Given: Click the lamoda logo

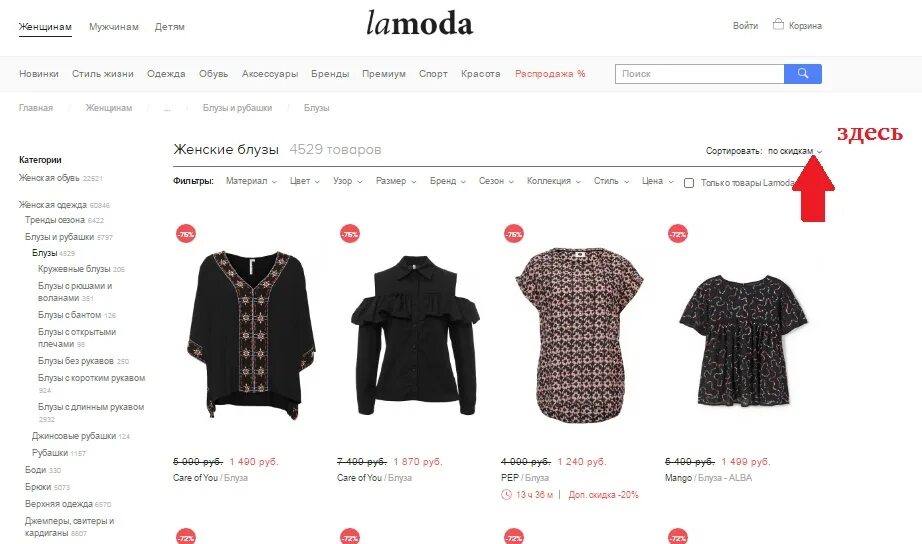Looking at the screenshot, I should [x=419, y=24].
